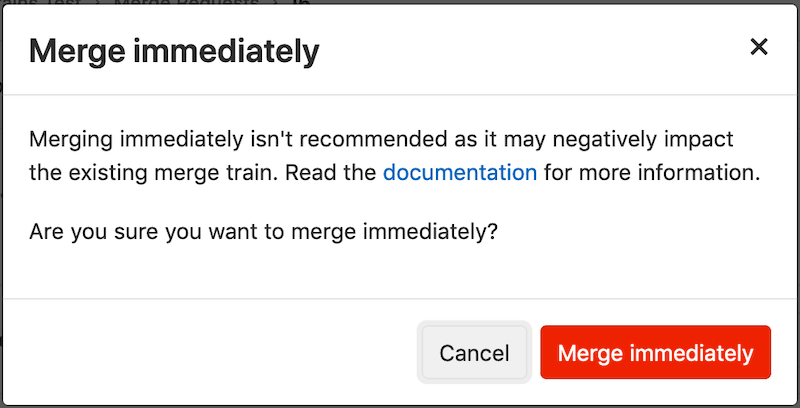The height and width of the screenshot is (408, 800).
Task: Click the blank space below the confirmation question
Action: point(400,272)
